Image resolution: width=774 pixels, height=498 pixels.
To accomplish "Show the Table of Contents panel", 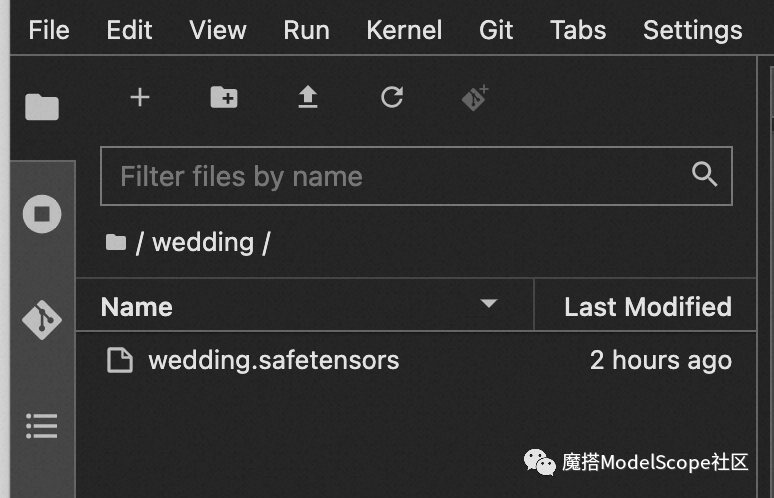I will 42,425.
